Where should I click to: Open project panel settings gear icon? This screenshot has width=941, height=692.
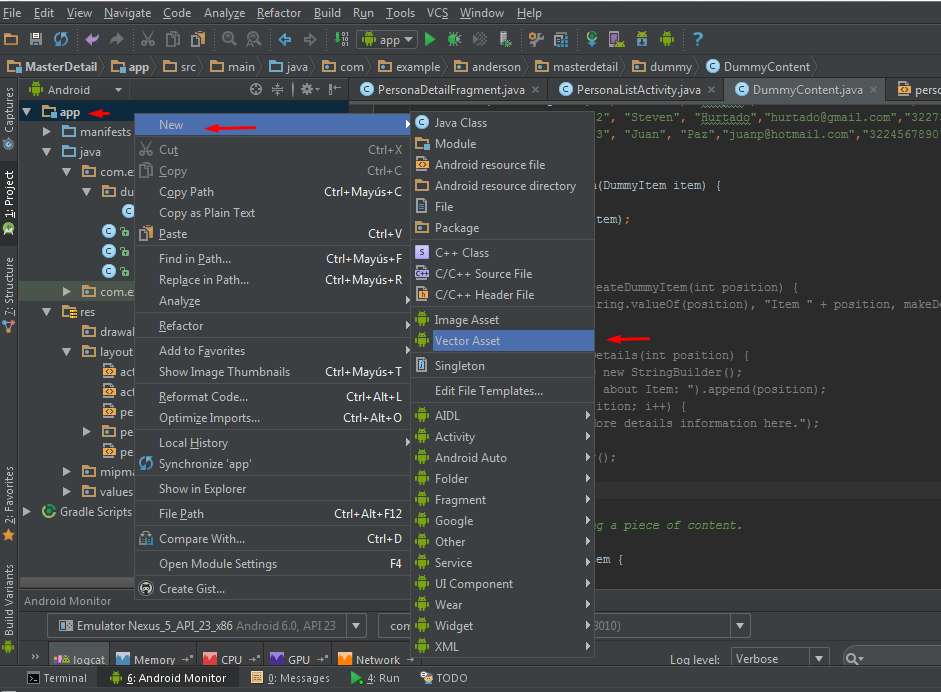tap(308, 90)
